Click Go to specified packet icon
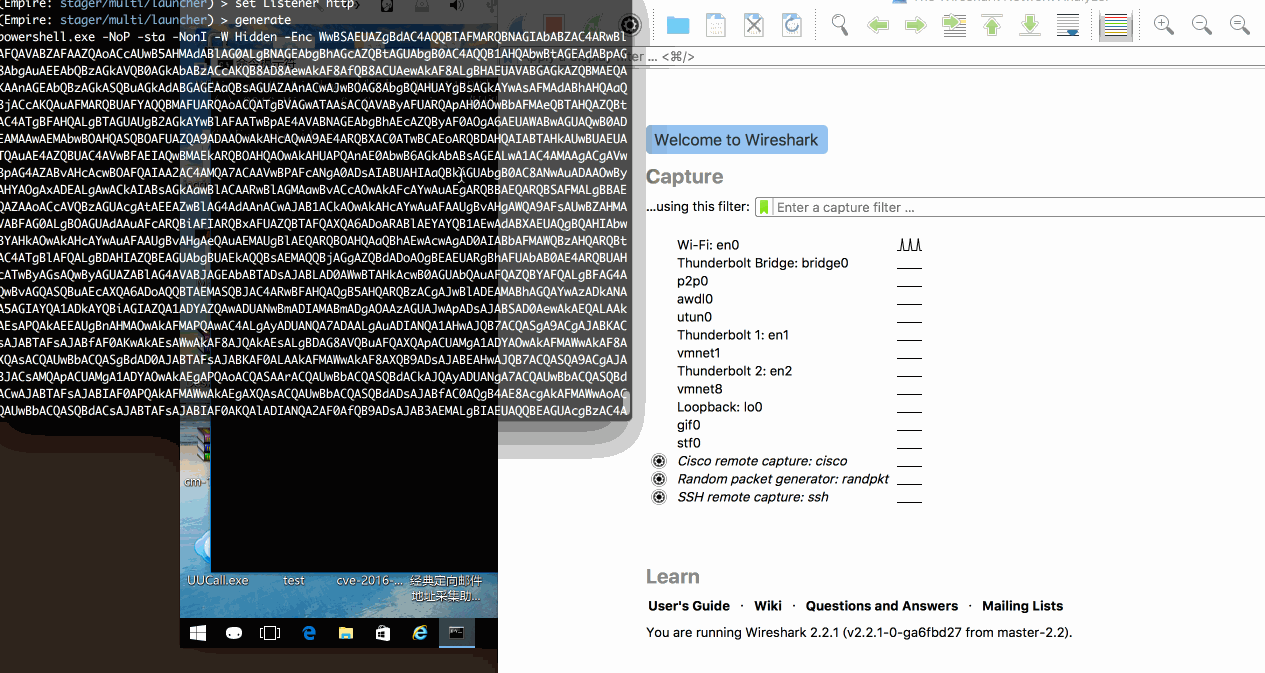Viewport: 1265px width, 673px height. click(x=954, y=25)
